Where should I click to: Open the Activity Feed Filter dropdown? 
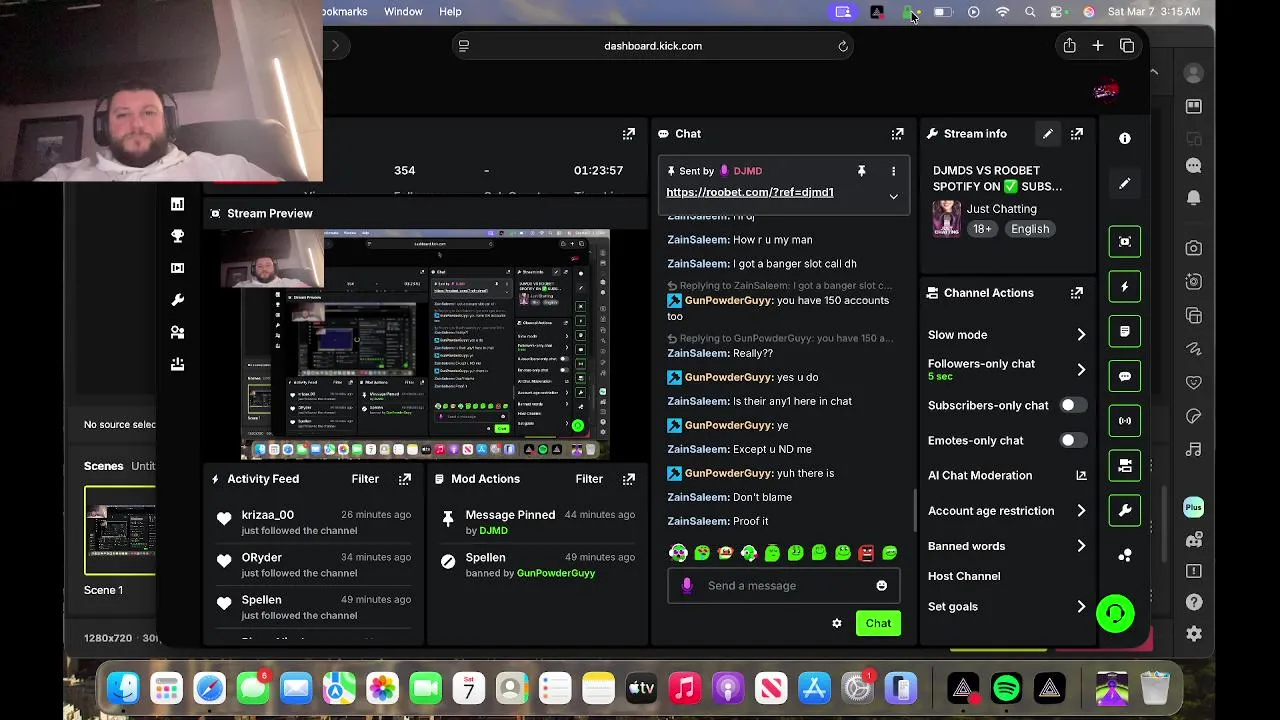click(x=365, y=479)
